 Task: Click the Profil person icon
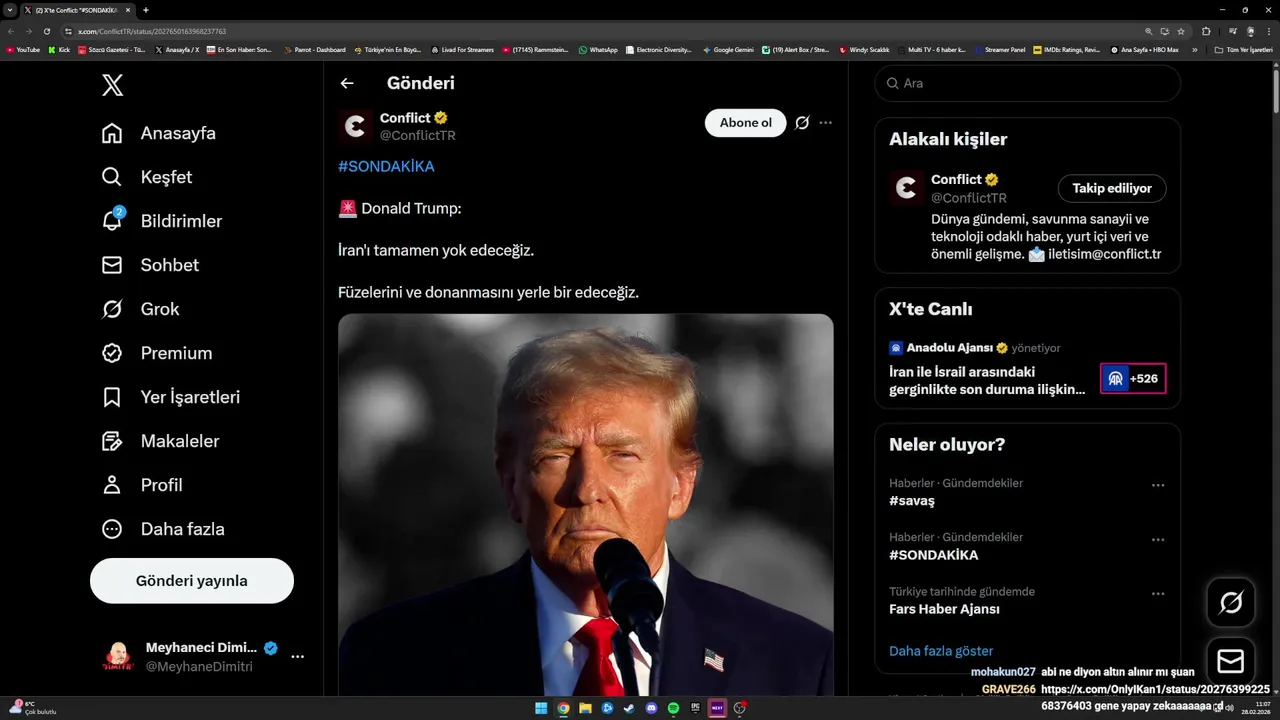[x=112, y=485]
